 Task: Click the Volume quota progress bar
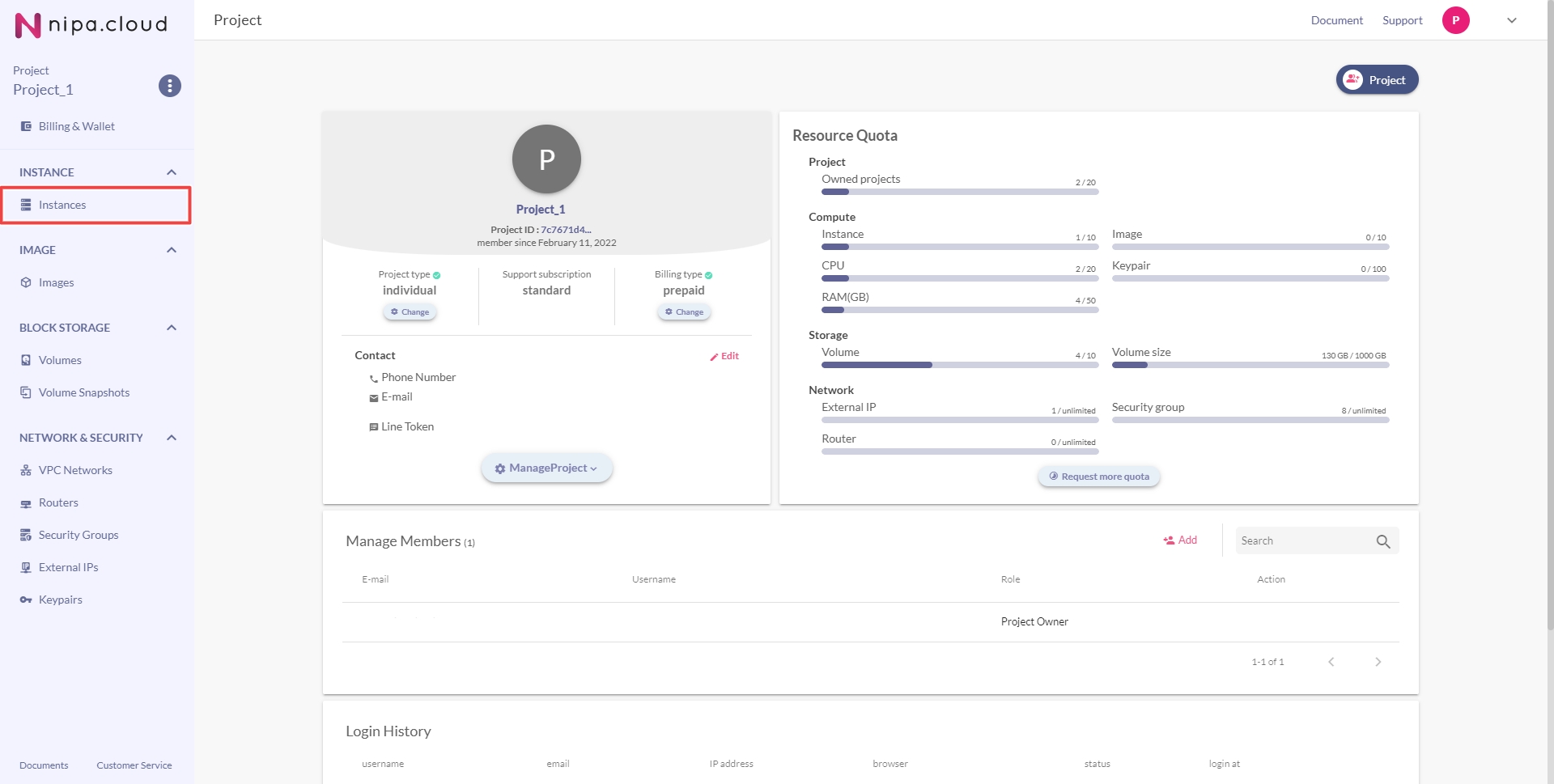tap(959, 365)
